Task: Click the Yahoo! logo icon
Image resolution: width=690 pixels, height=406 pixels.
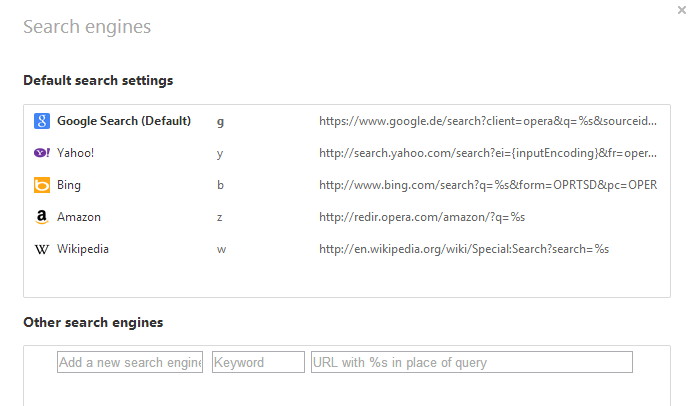Action: click(42, 153)
